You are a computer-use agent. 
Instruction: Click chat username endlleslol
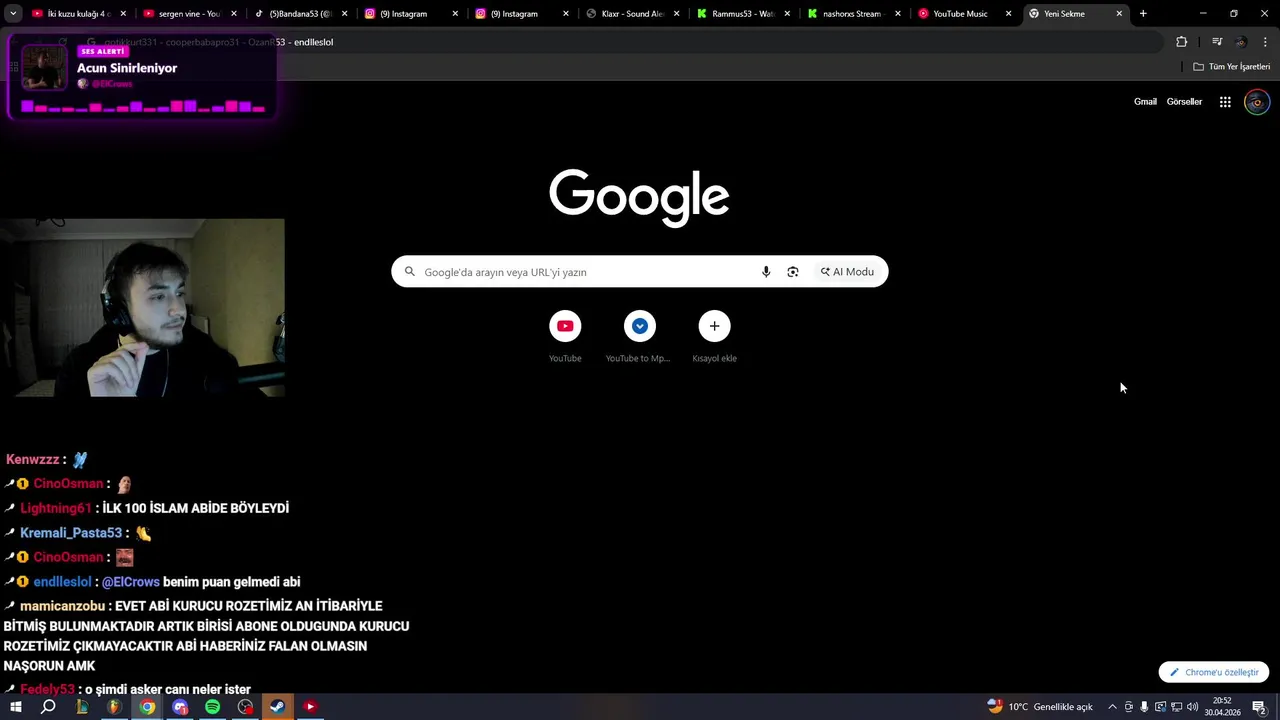(62, 582)
